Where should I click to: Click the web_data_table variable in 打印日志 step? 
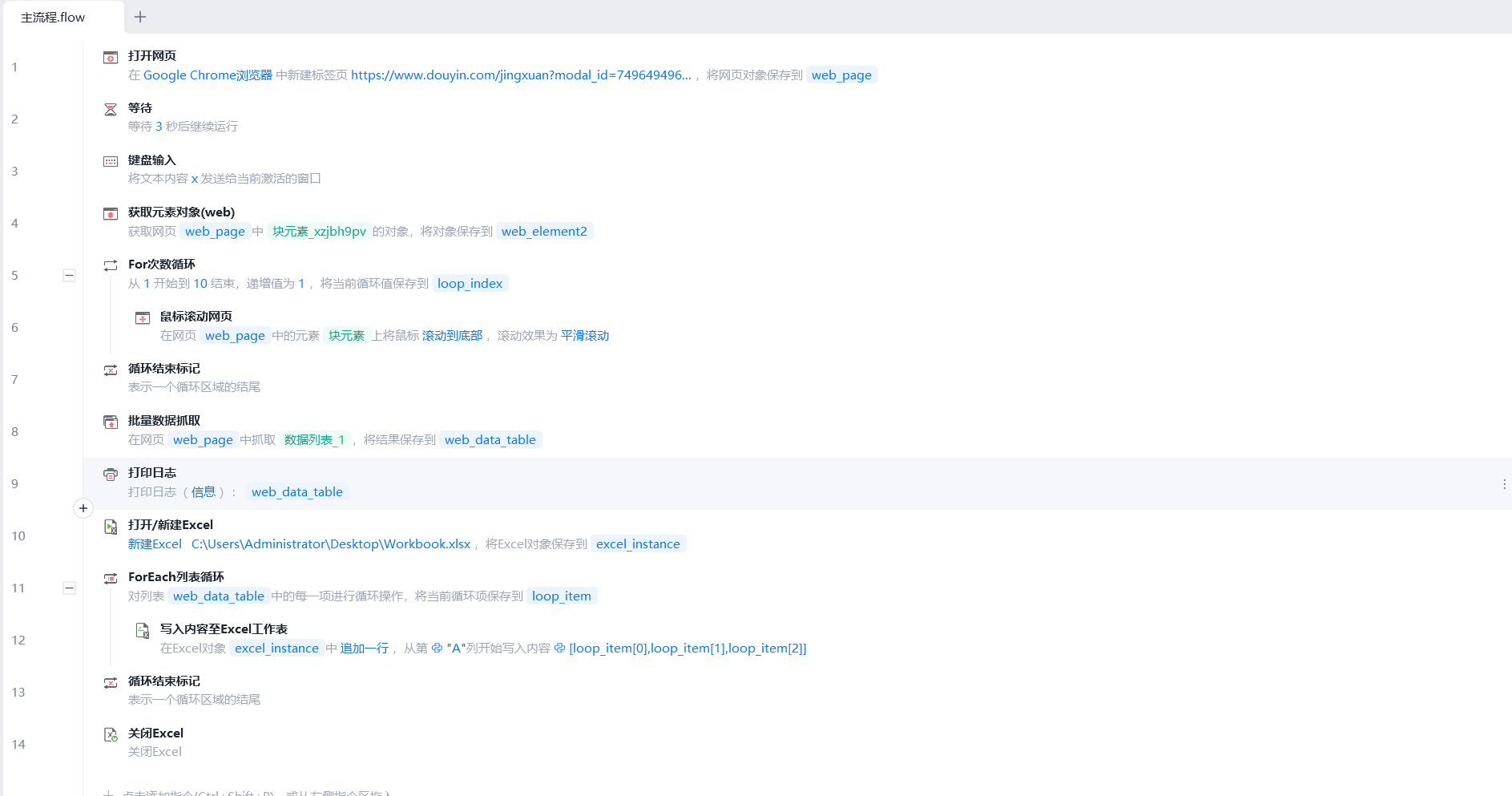pos(297,492)
